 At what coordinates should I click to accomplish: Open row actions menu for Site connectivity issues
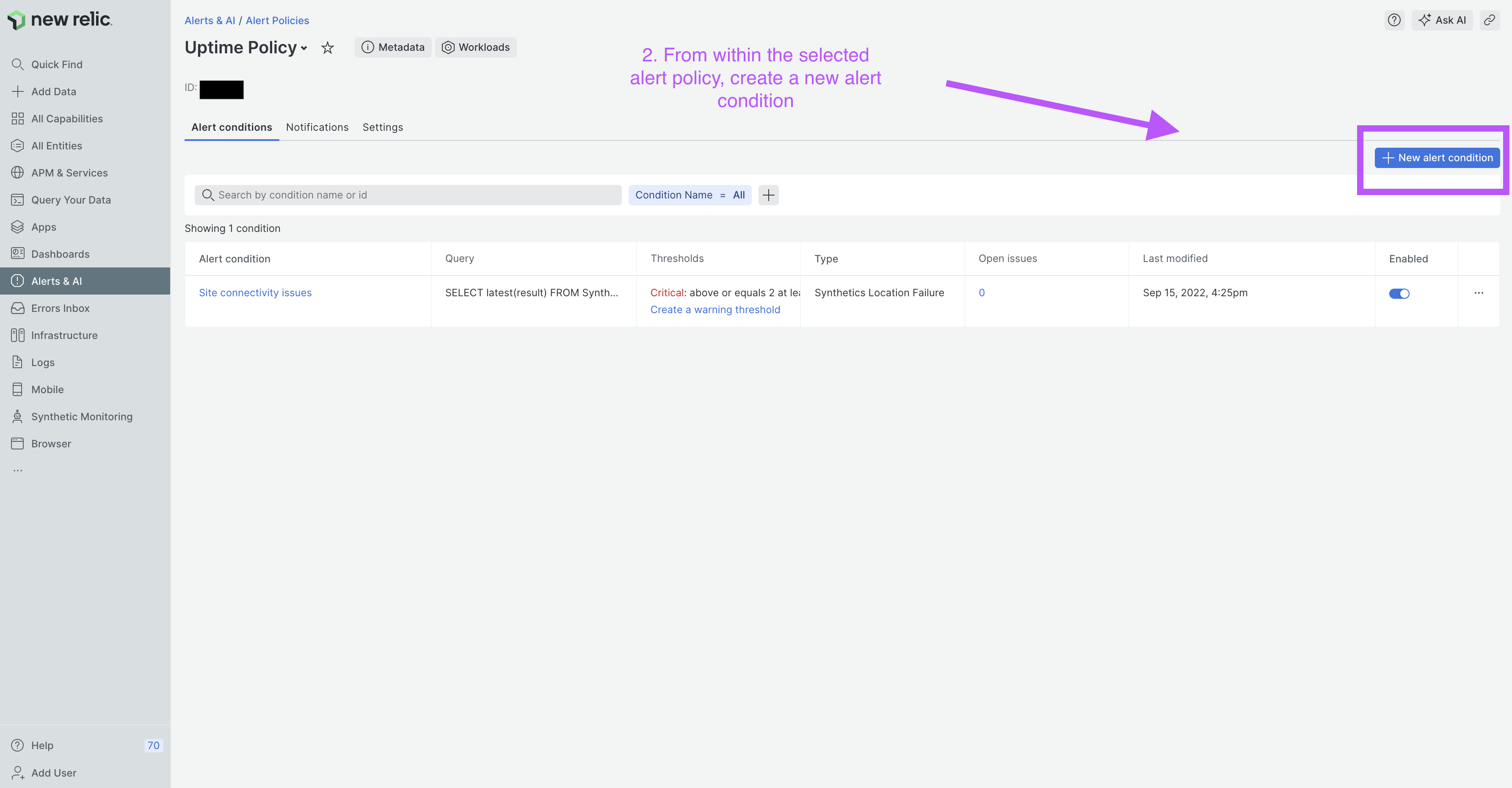1479,293
